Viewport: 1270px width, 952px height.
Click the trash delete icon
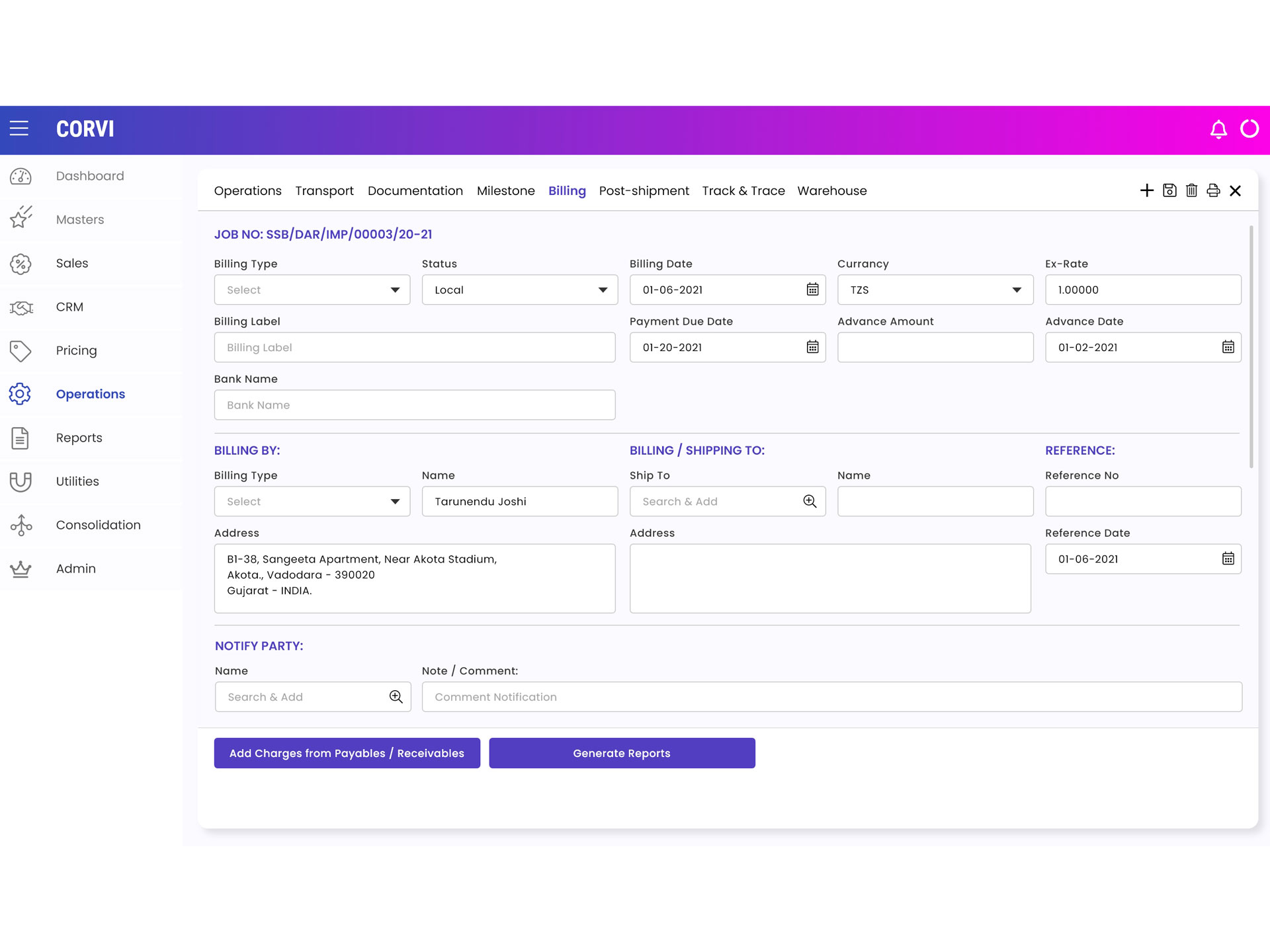click(x=1192, y=190)
